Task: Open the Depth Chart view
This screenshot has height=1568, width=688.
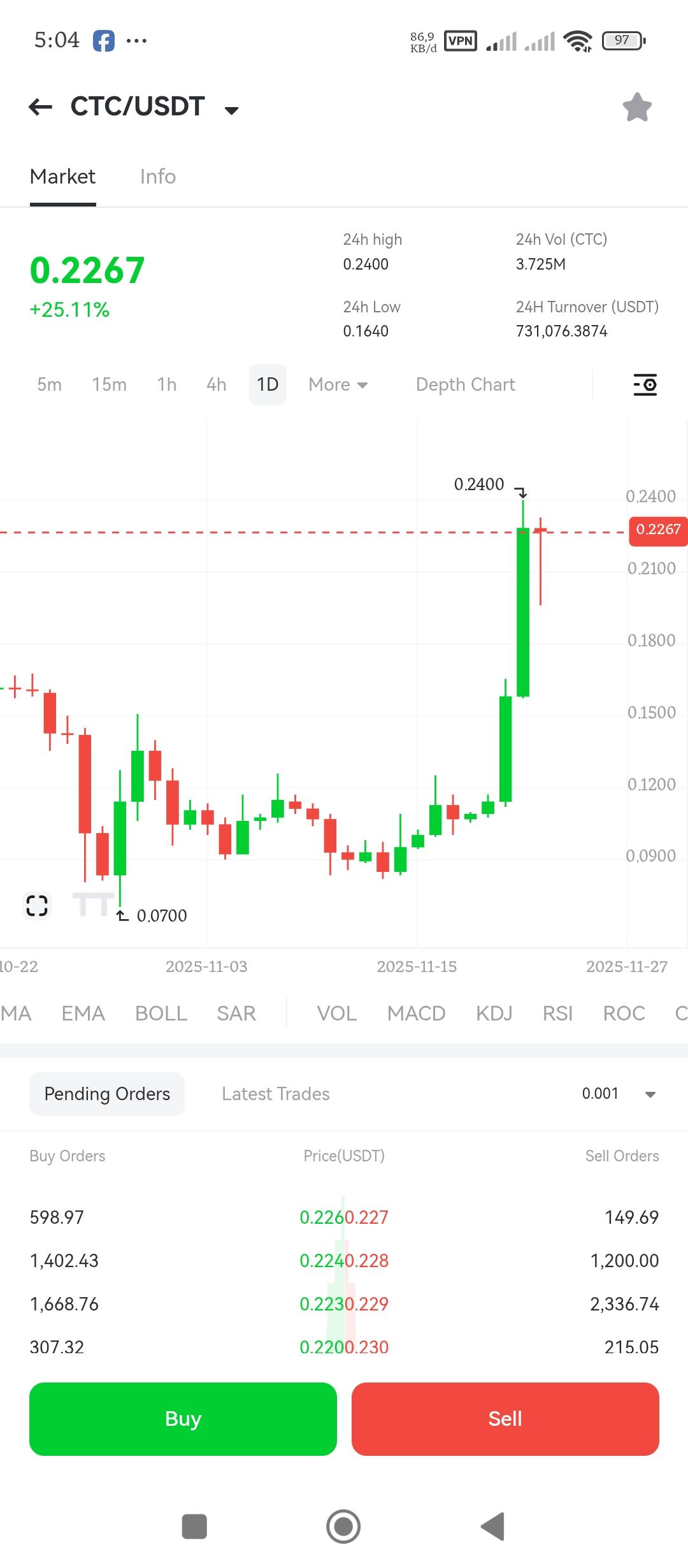Action: (x=466, y=384)
